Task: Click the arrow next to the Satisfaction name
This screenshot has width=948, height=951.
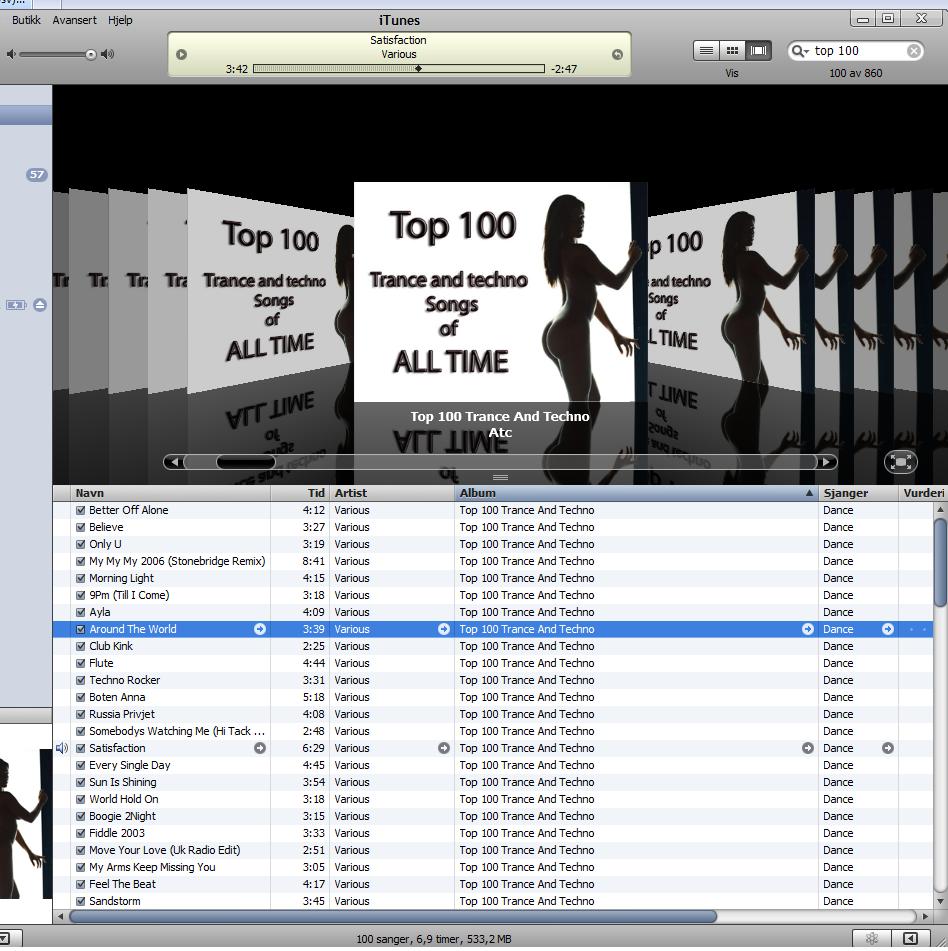Action: [x=260, y=748]
